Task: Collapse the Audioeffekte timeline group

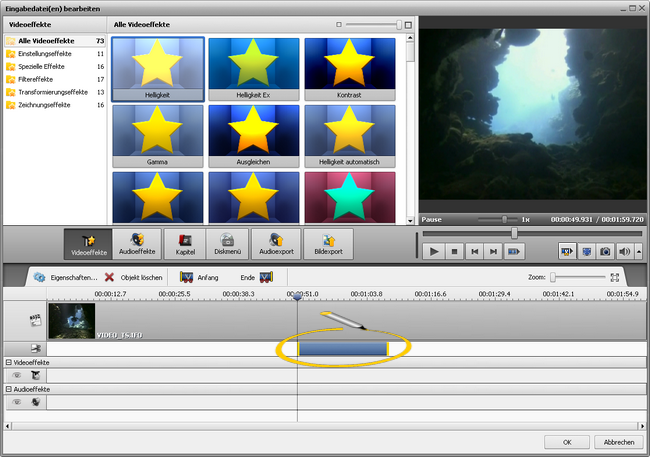Action: [8, 389]
